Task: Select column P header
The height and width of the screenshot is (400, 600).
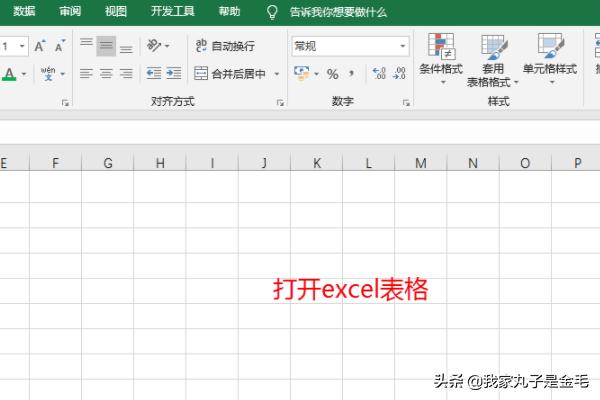Action: click(576, 163)
